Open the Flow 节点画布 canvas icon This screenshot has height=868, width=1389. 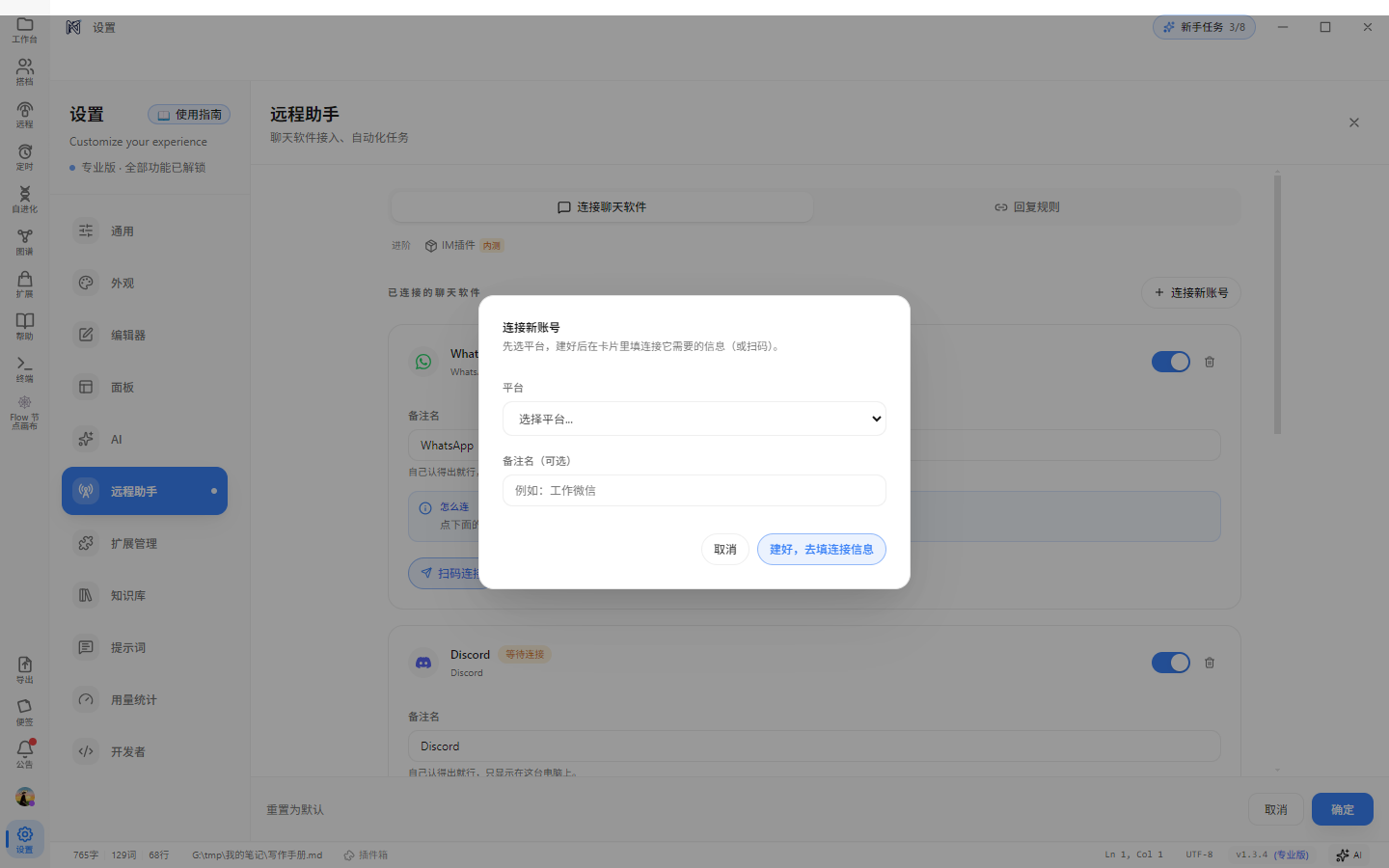click(x=25, y=413)
